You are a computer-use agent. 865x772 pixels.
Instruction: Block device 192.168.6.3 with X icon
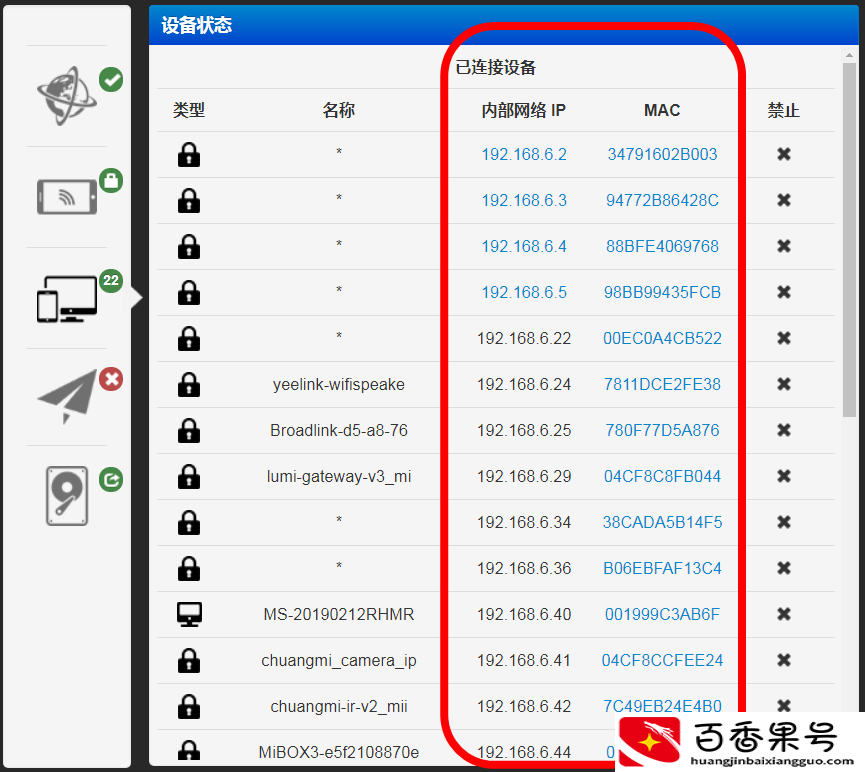point(784,200)
